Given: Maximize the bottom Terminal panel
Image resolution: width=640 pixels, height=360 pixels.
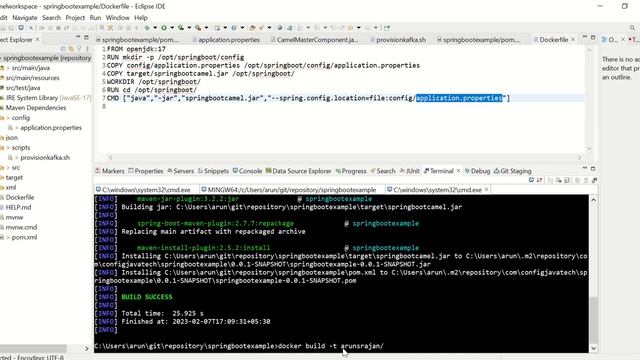Looking at the screenshot, I should [593, 169].
